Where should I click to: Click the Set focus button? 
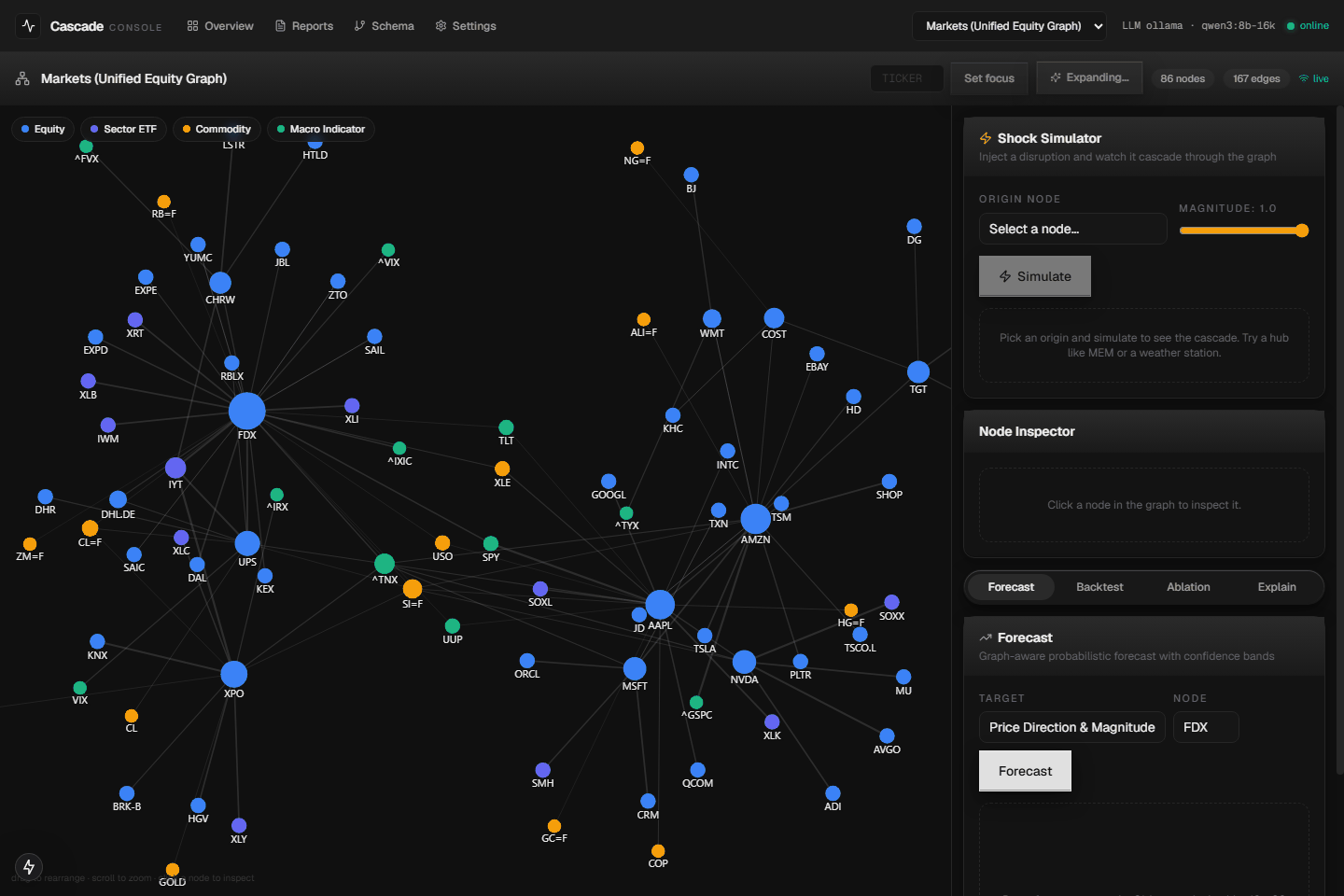tap(989, 78)
